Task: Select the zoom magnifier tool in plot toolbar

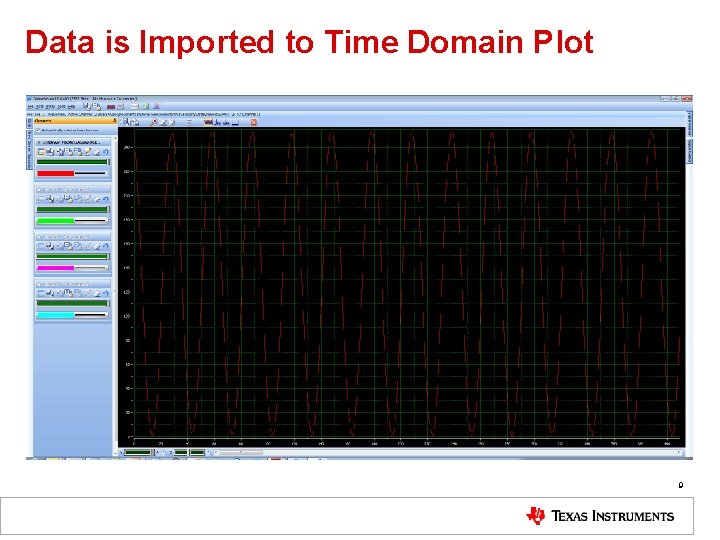Action: 153,122
